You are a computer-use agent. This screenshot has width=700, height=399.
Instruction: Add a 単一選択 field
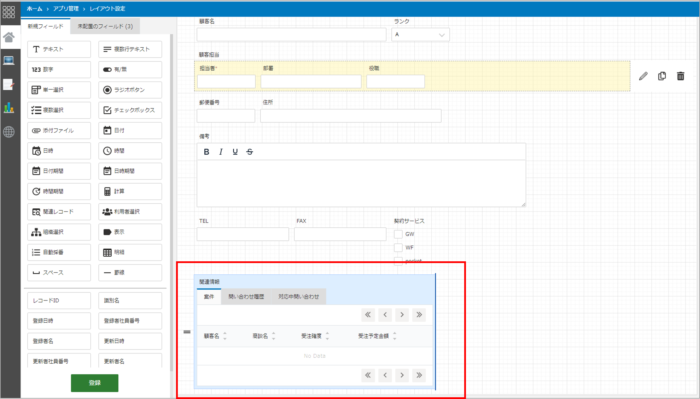(59, 90)
